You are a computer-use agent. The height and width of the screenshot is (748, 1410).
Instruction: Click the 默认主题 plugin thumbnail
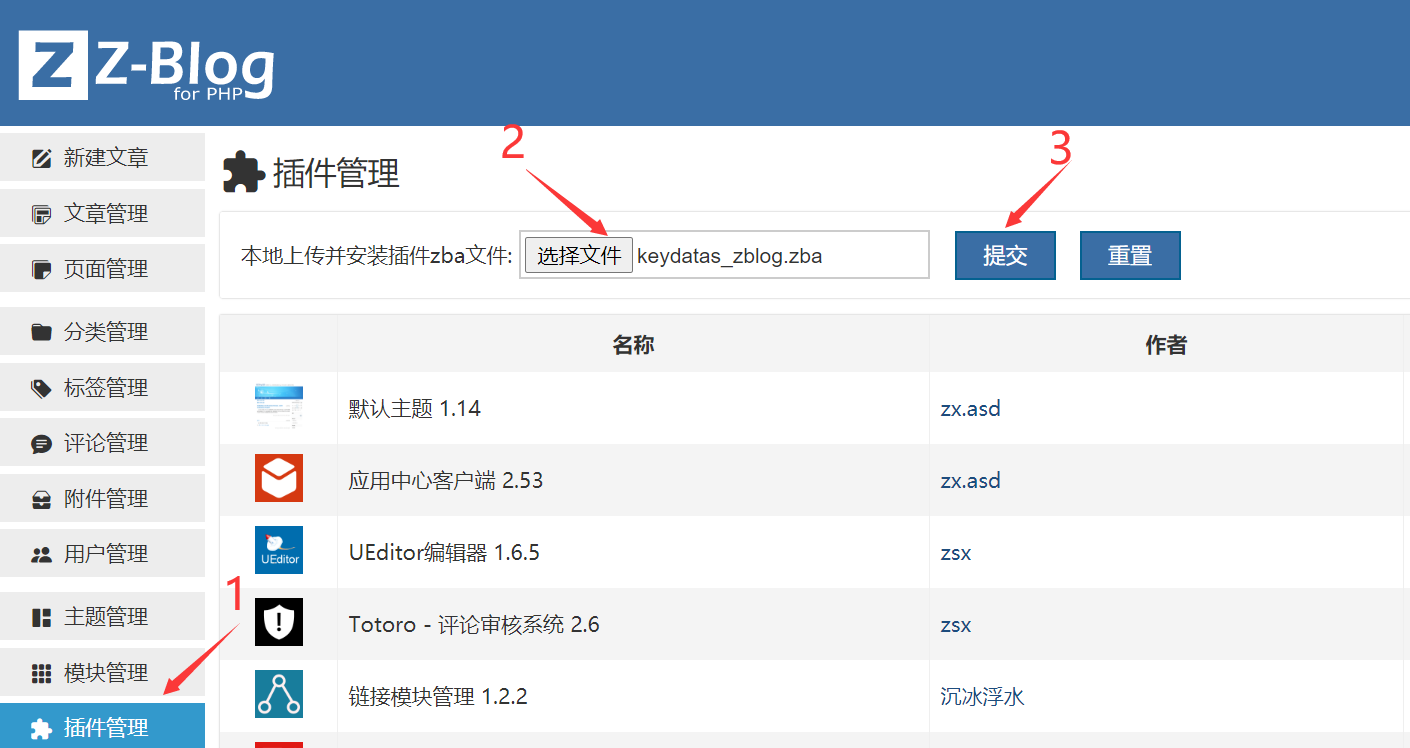(x=279, y=408)
